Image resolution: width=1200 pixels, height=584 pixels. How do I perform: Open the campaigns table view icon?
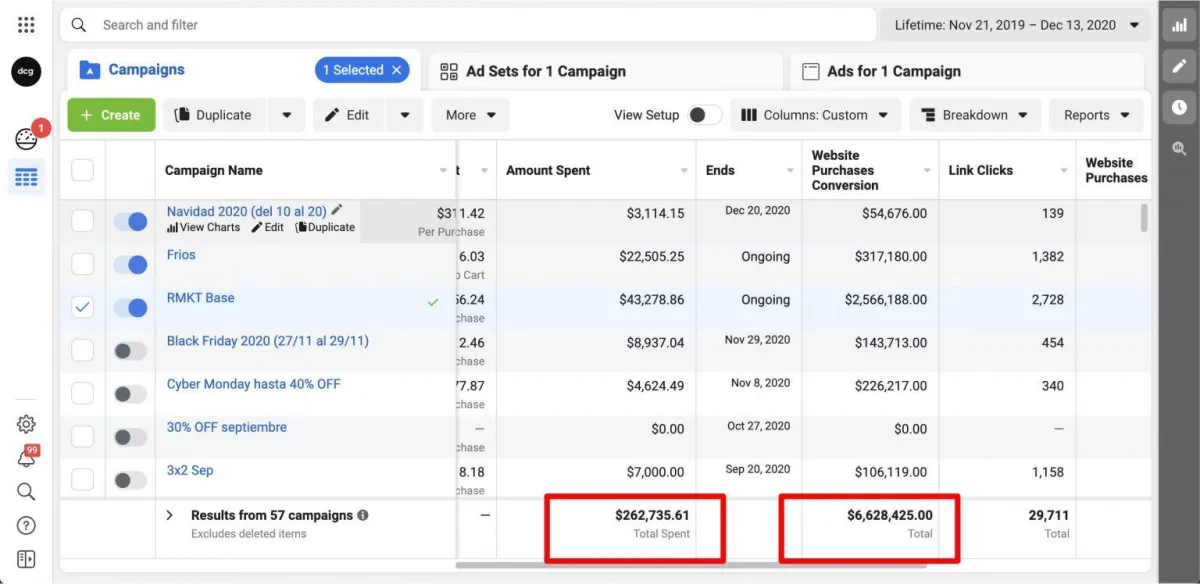(26, 178)
